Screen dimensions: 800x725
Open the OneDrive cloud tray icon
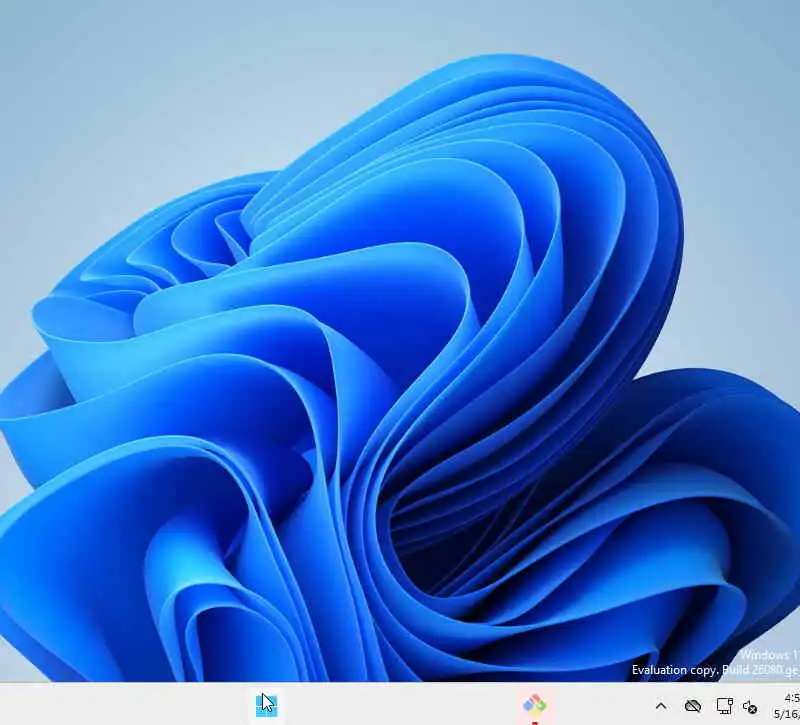(x=692, y=706)
